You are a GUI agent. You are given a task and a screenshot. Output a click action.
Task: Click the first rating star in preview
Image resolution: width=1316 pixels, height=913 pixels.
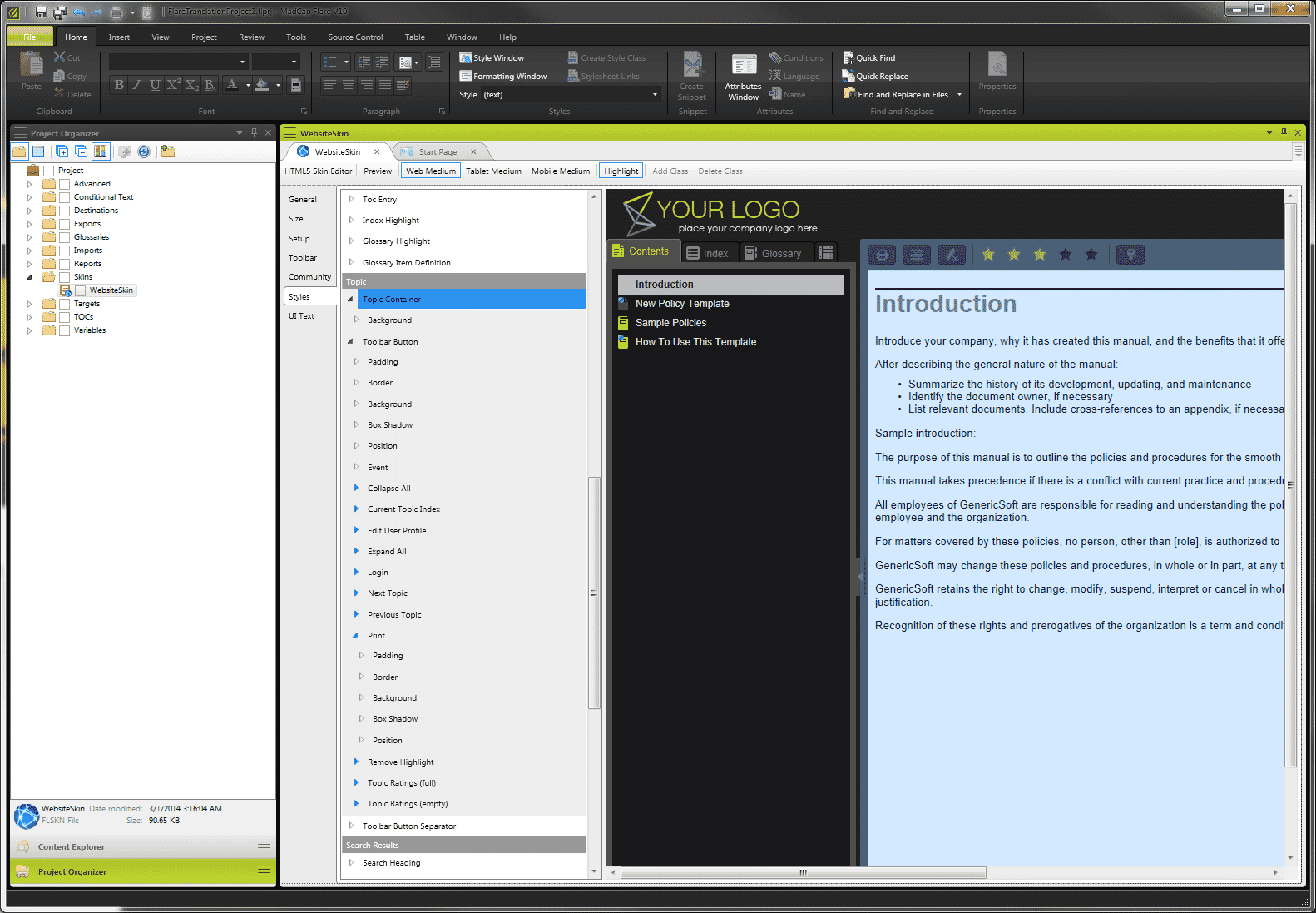[988, 255]
